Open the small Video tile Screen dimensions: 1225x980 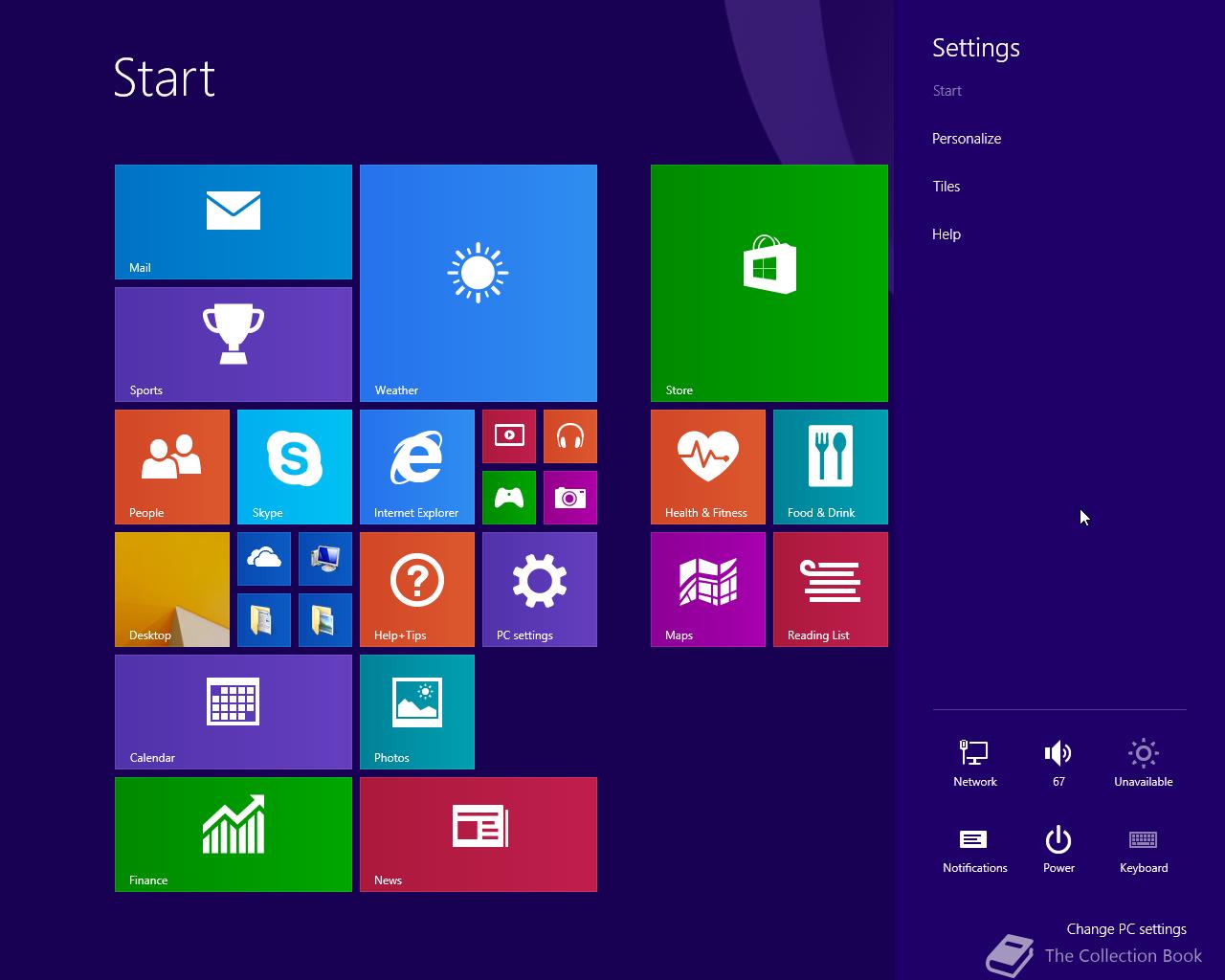[509, 436]
